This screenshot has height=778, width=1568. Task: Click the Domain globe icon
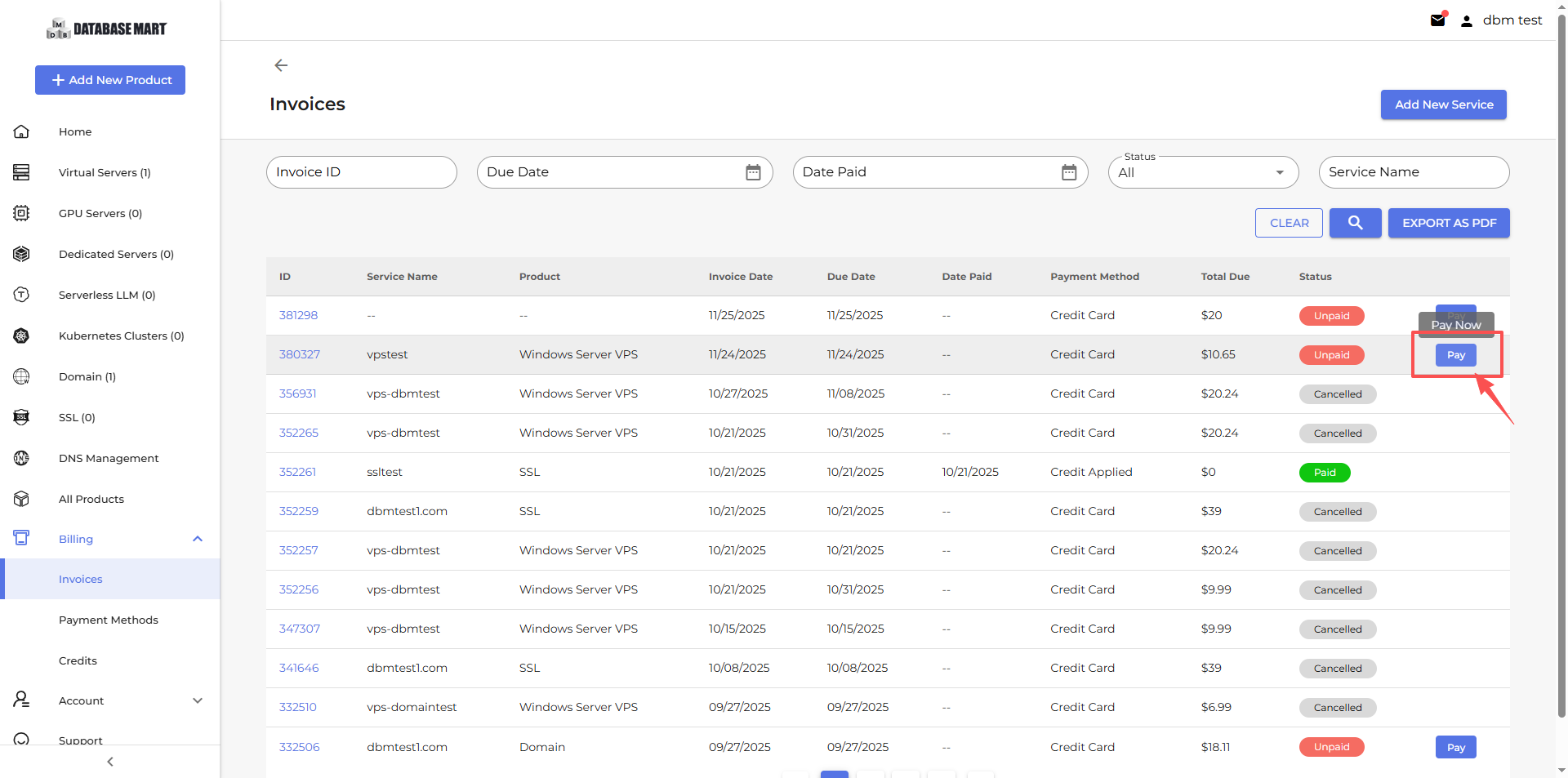coord(22,376)
